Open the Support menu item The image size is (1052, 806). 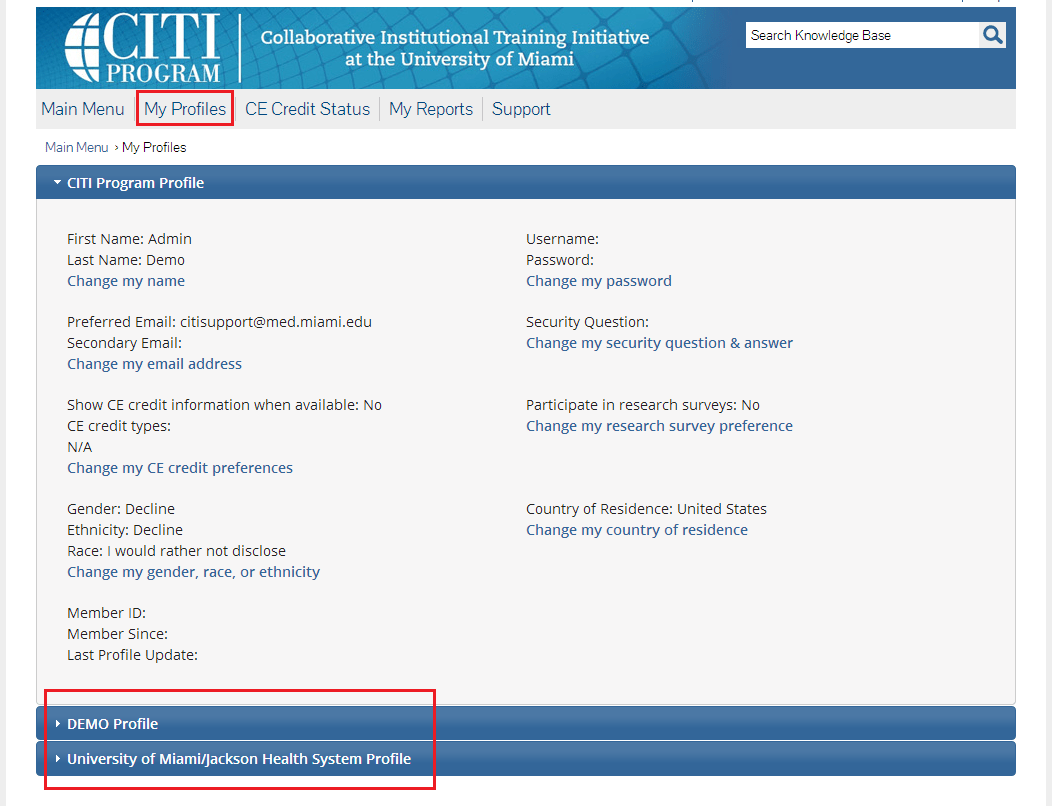521,109
